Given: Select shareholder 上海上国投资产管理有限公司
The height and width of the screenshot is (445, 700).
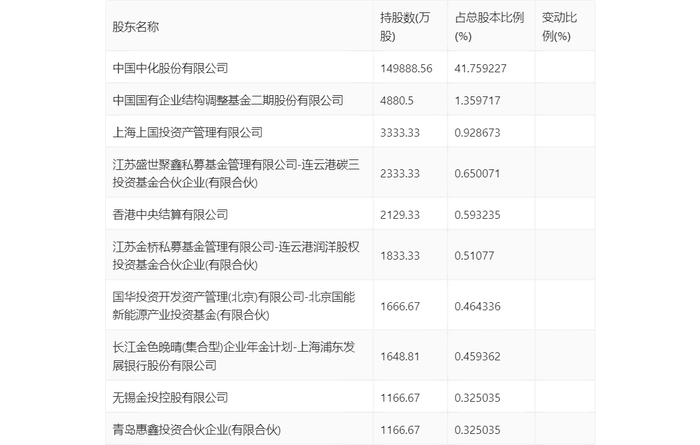Looking at the screenshot, I should 188,133.
